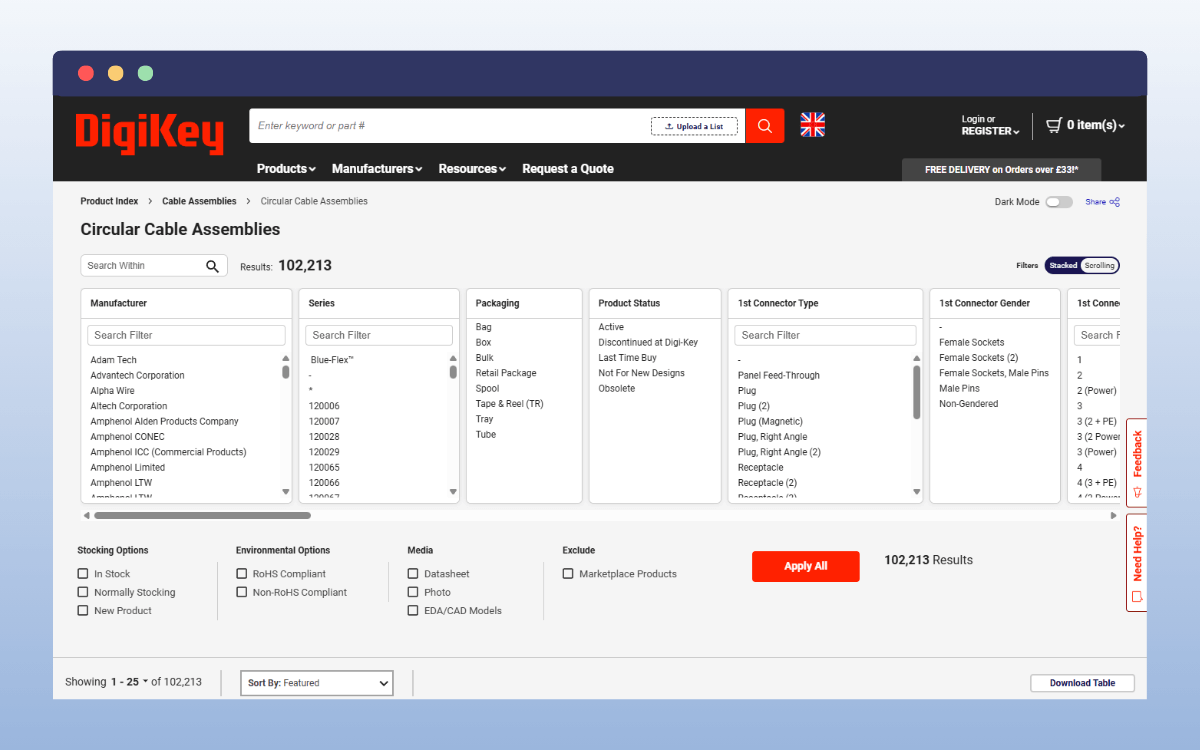Expand the Products menu
The width and height of the screenshot is (1200, 750).
coord(285,169)
